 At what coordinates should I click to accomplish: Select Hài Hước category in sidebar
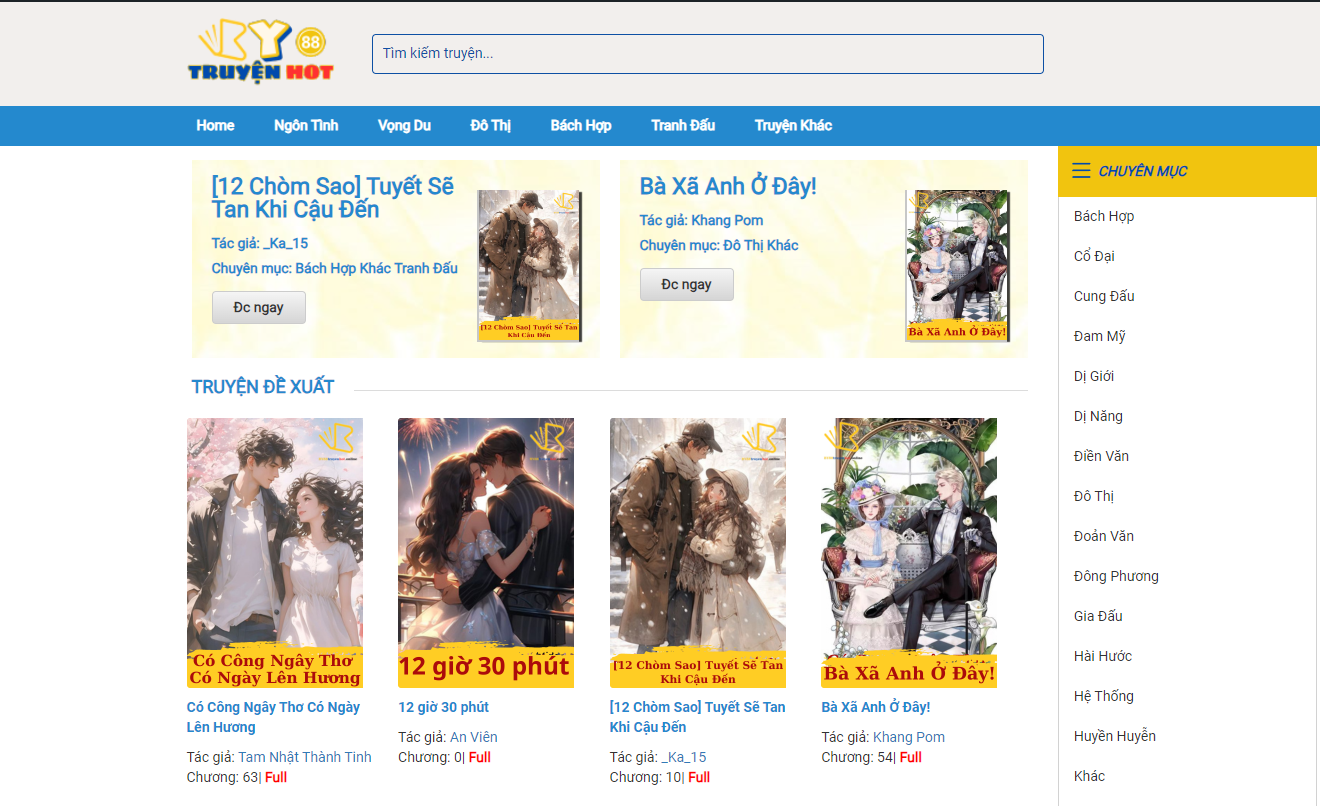1103,656
